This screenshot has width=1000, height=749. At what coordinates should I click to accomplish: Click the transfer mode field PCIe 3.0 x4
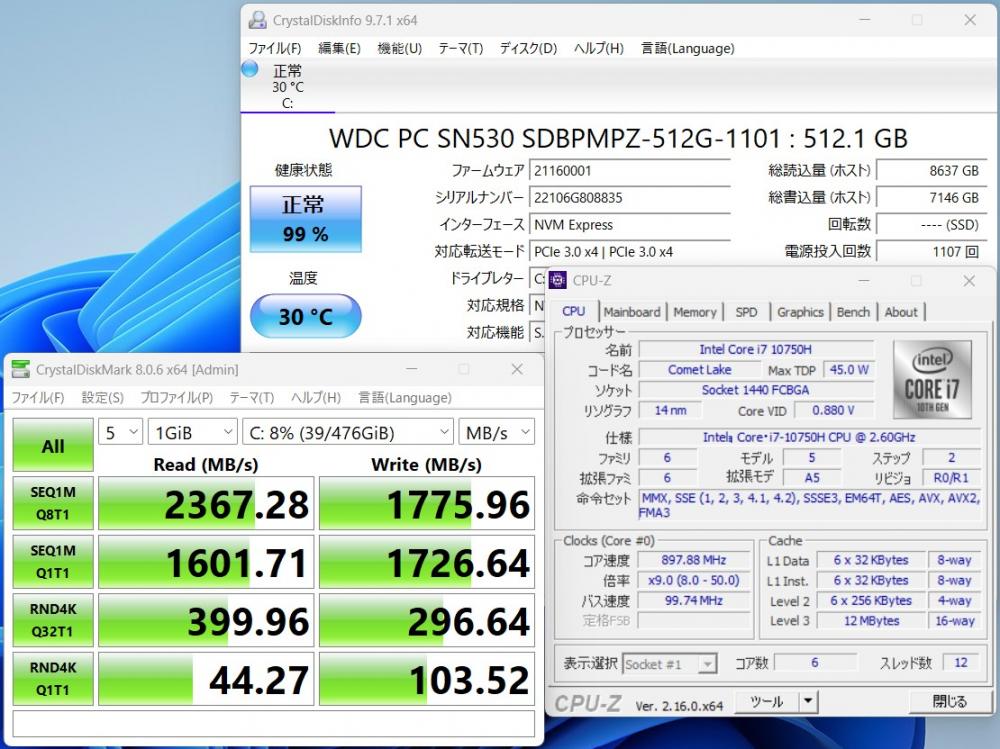point(630,251)
